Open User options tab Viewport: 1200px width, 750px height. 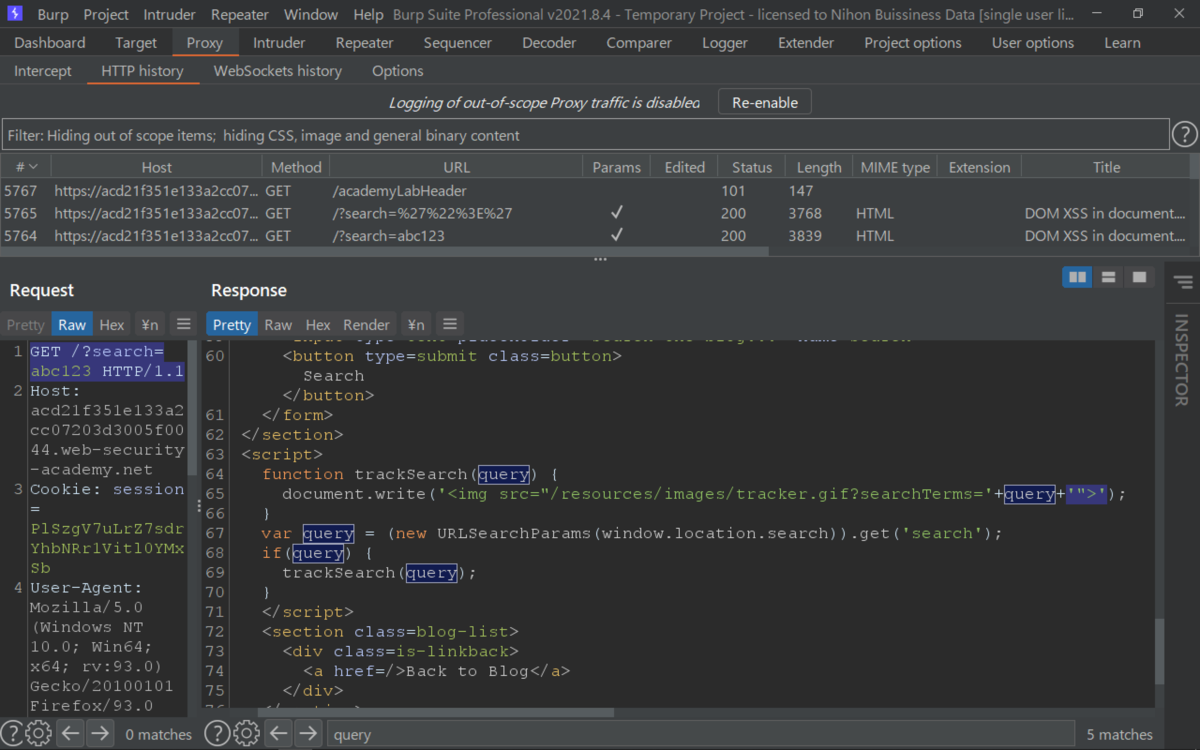pos(1033,43)
